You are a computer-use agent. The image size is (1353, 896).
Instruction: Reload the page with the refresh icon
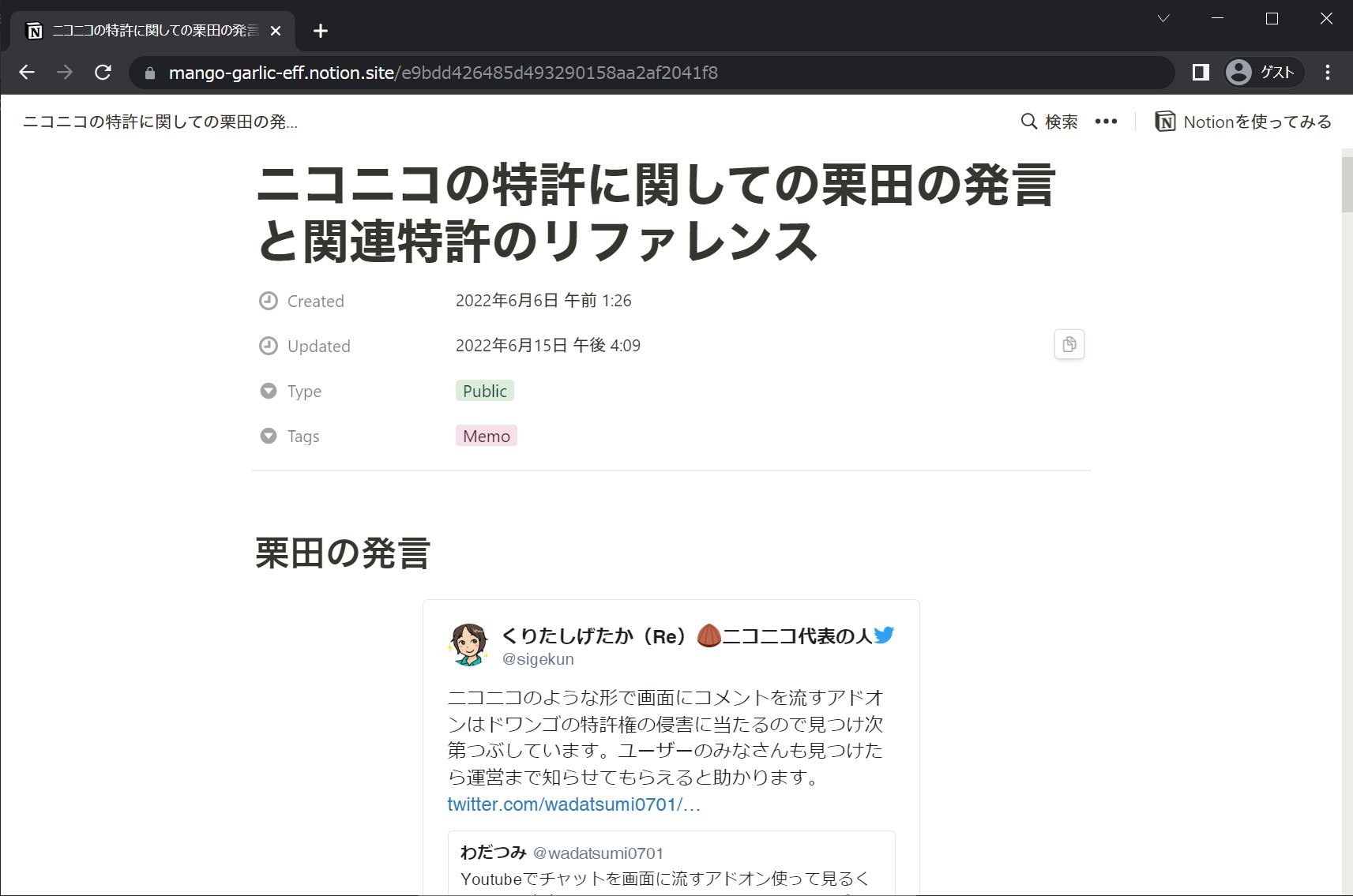pyautogui.click(x=103, y=72)
